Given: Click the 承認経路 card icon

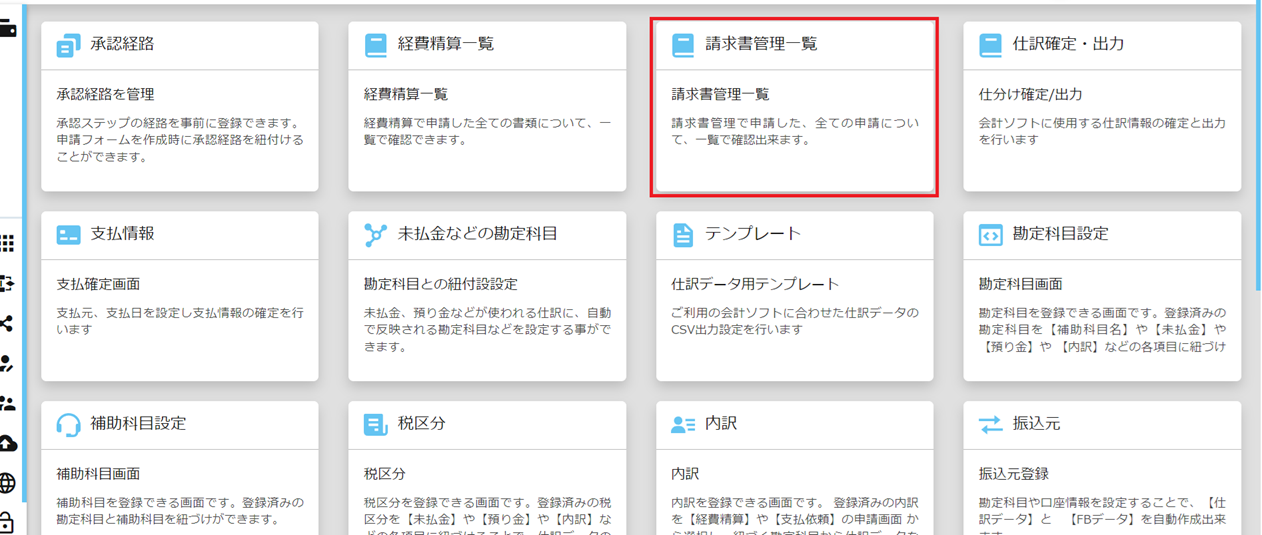Looking at the screenshot, I should [68, 45].
